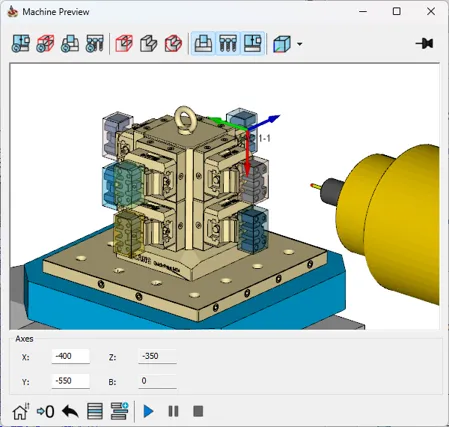Select the red wireframe cube display icon
Screen dimensions: 449x427
click(124, 43)
